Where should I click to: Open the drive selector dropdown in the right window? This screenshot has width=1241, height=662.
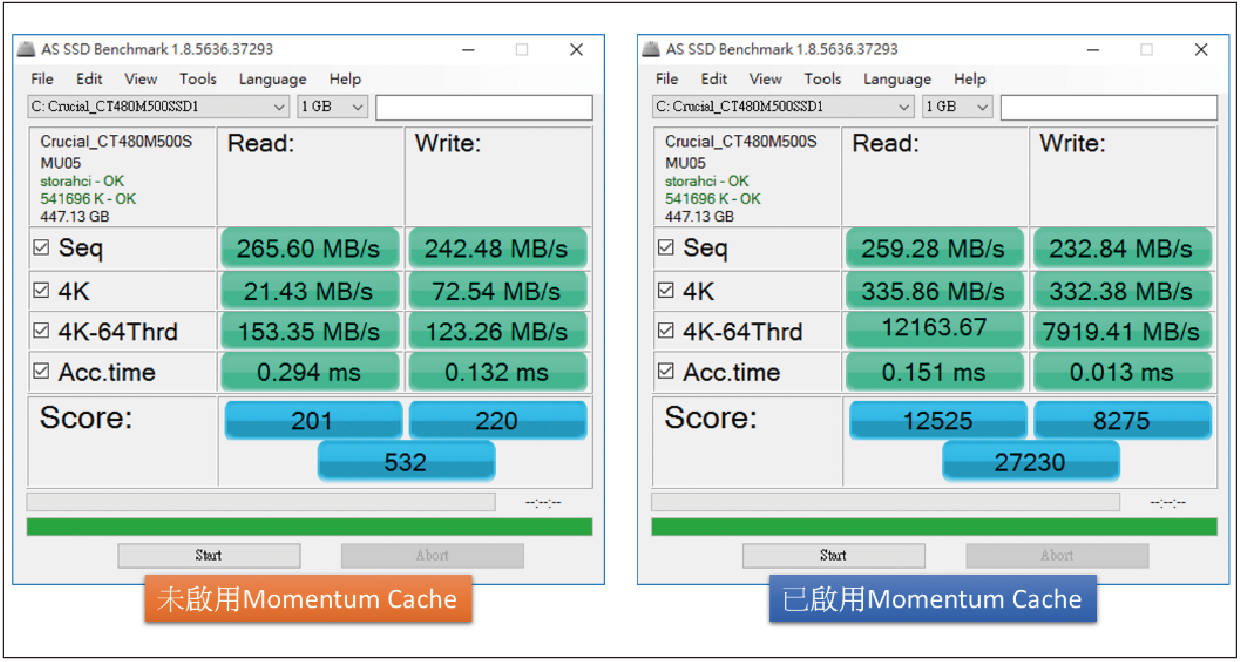(784, 106)
